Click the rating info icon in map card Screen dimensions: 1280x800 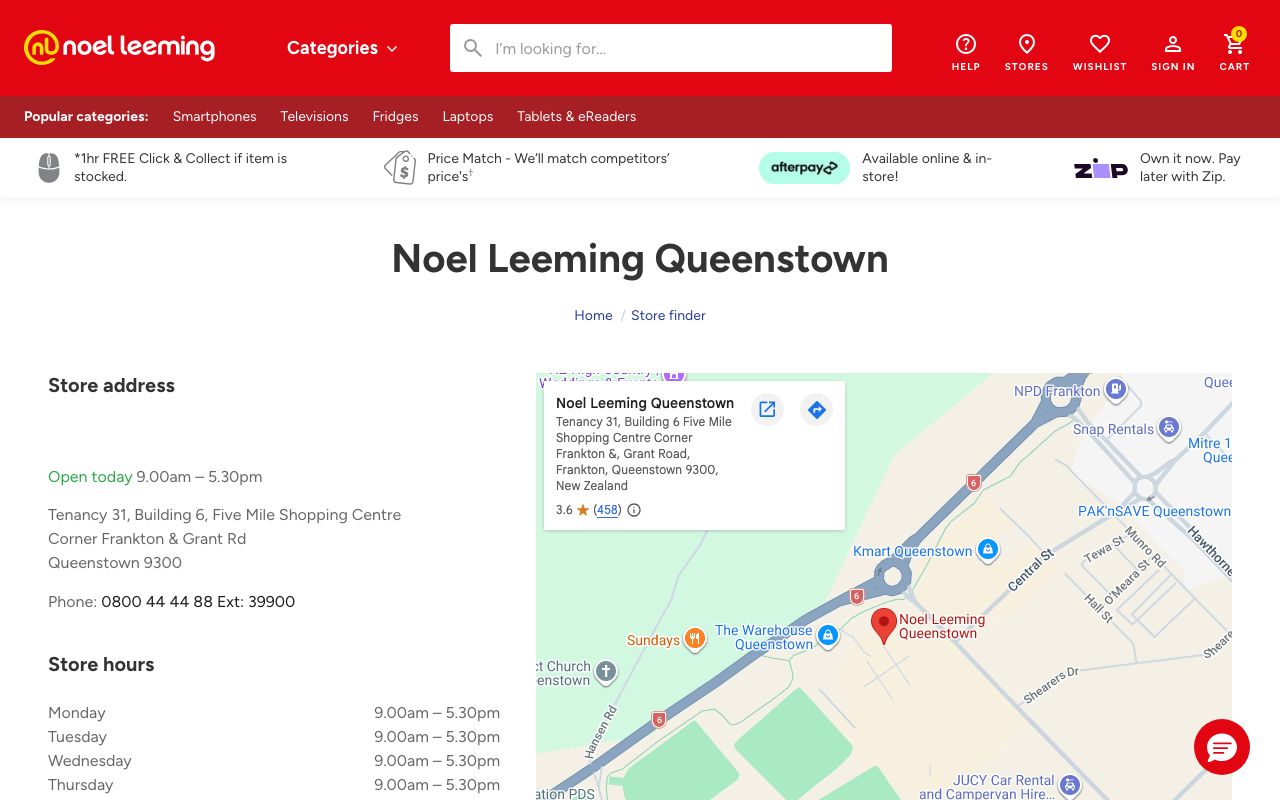click(634, 510)
